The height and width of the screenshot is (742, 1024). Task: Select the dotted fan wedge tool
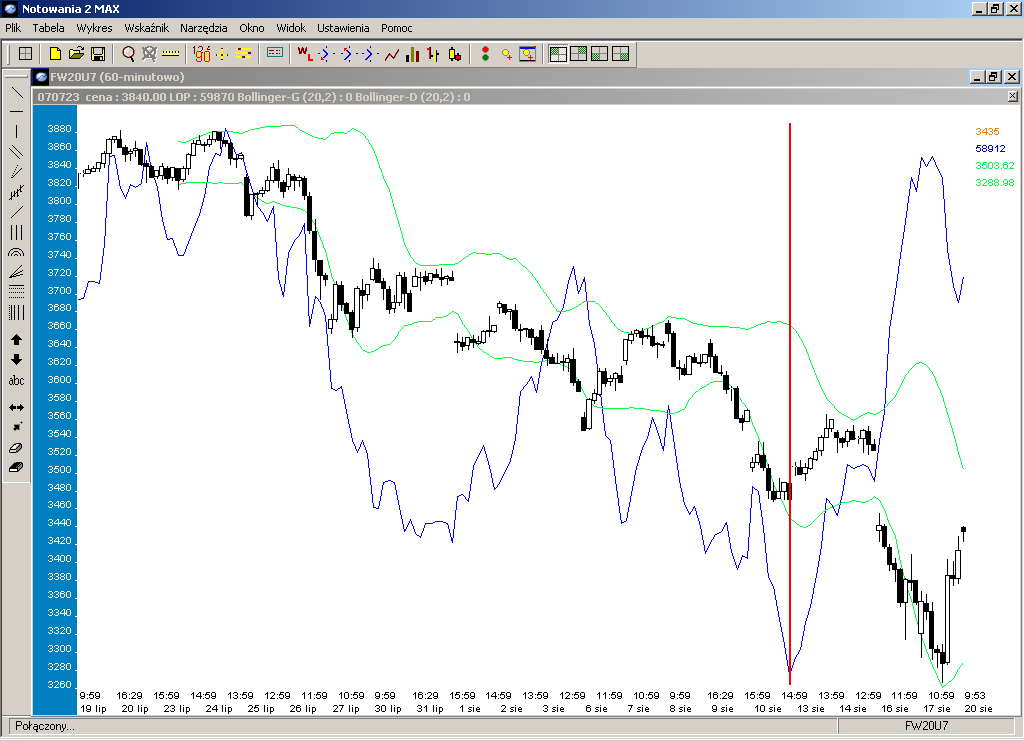tap(16, 172)
